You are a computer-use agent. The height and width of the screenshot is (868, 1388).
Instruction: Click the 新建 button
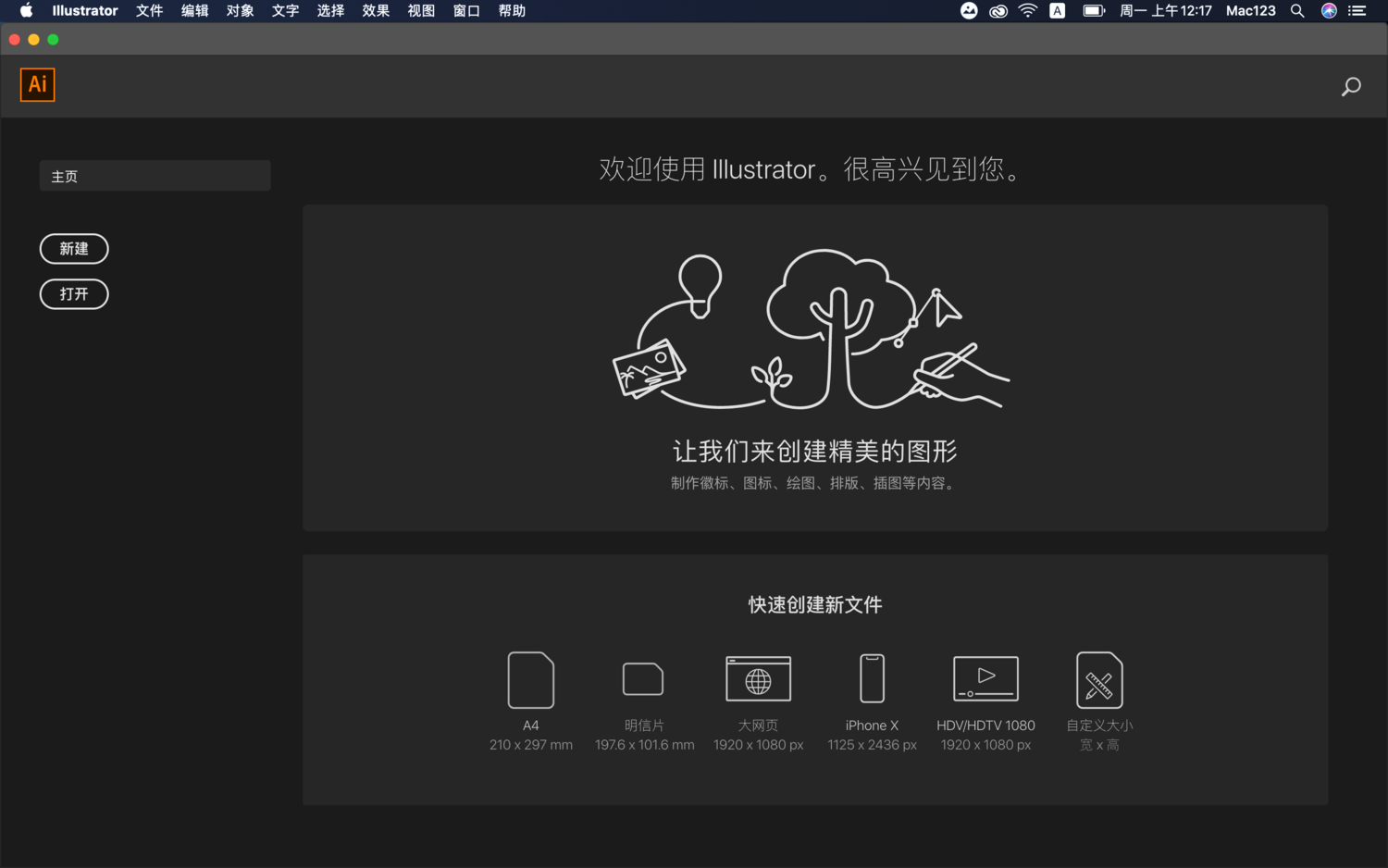pos(74,248)
